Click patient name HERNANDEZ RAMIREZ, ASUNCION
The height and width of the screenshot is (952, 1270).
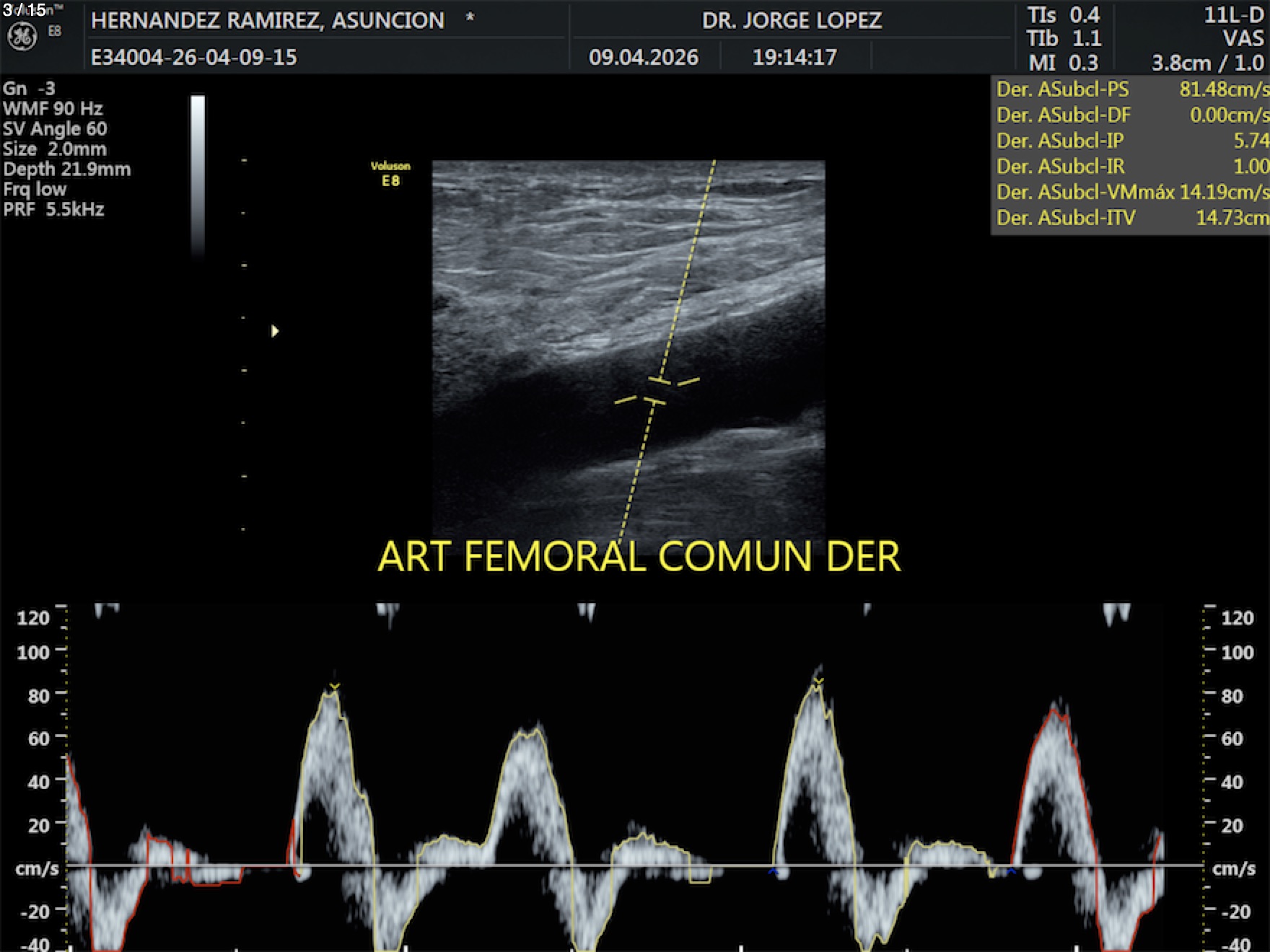point(268,20)
